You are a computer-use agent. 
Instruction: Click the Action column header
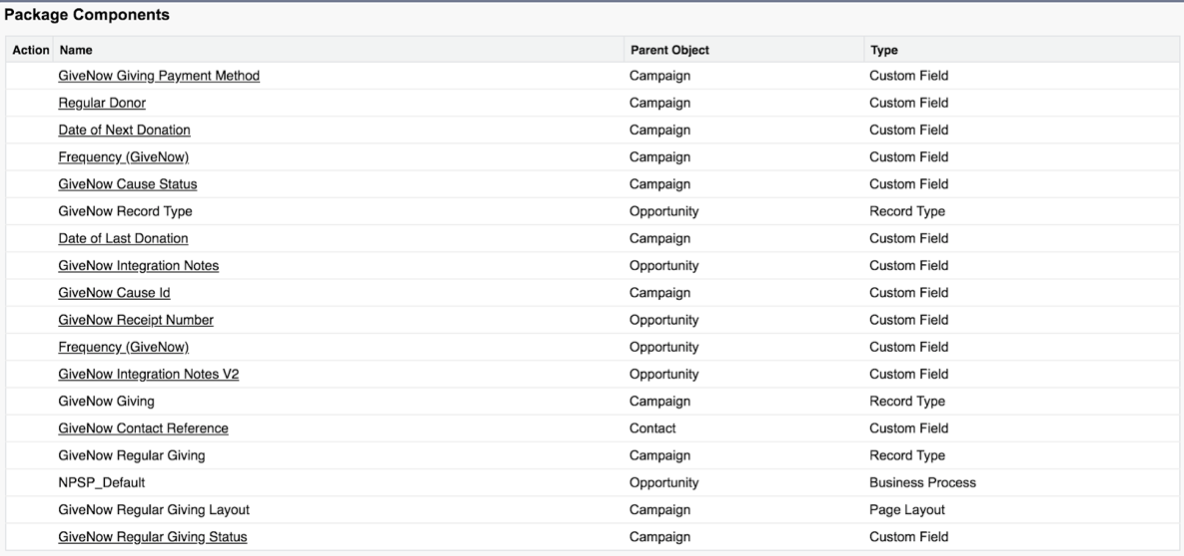click(x=31, y=50)
